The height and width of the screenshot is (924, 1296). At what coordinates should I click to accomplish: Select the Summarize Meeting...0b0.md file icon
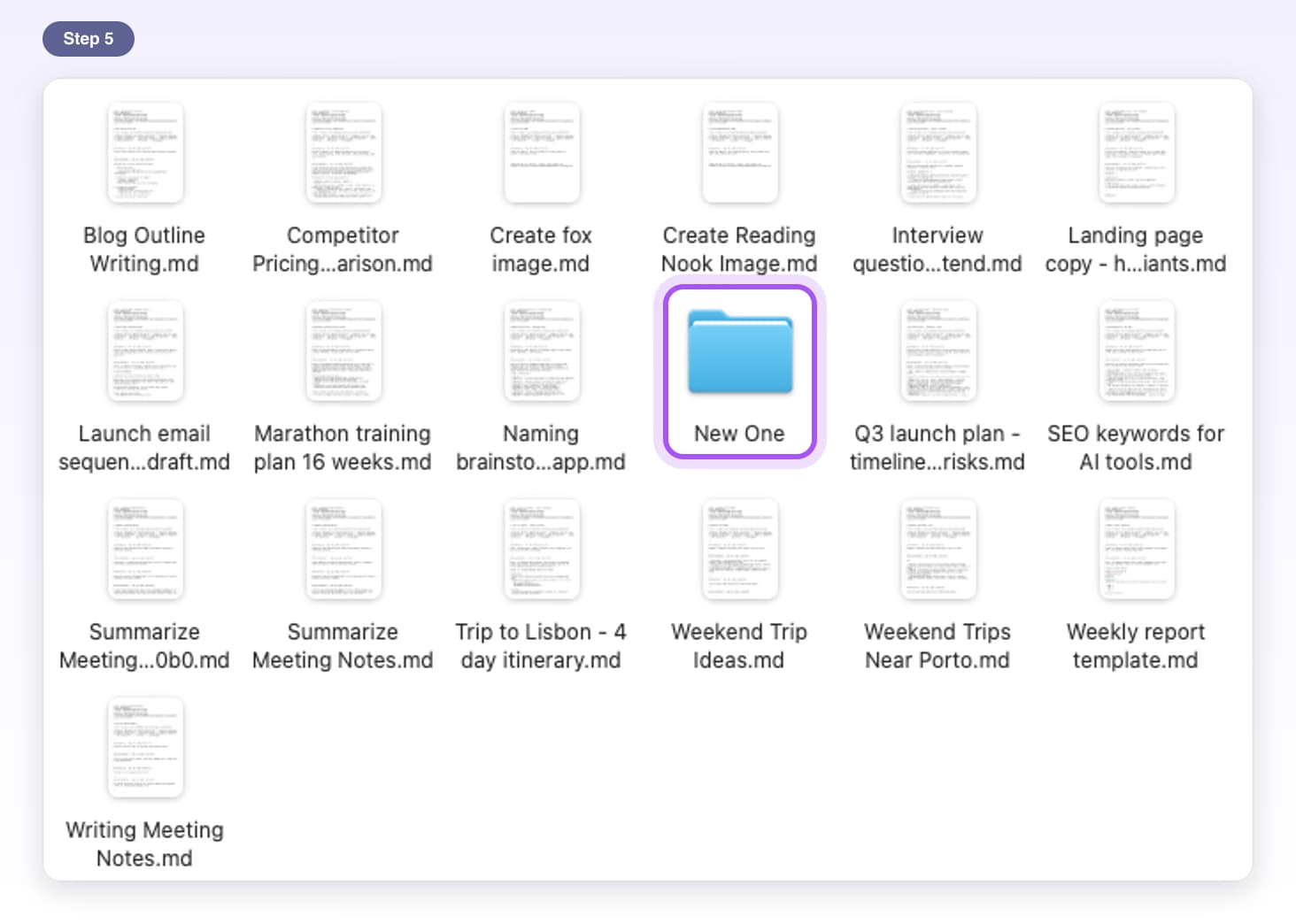coord(144,550)
